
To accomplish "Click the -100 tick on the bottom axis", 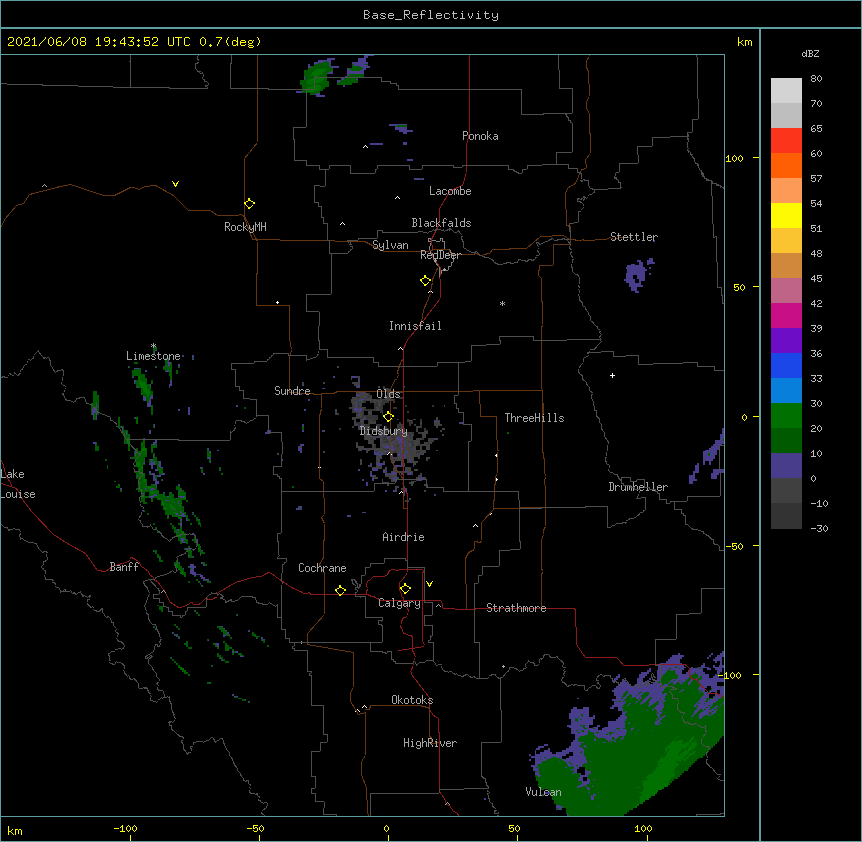I will [x=125, y=828].
